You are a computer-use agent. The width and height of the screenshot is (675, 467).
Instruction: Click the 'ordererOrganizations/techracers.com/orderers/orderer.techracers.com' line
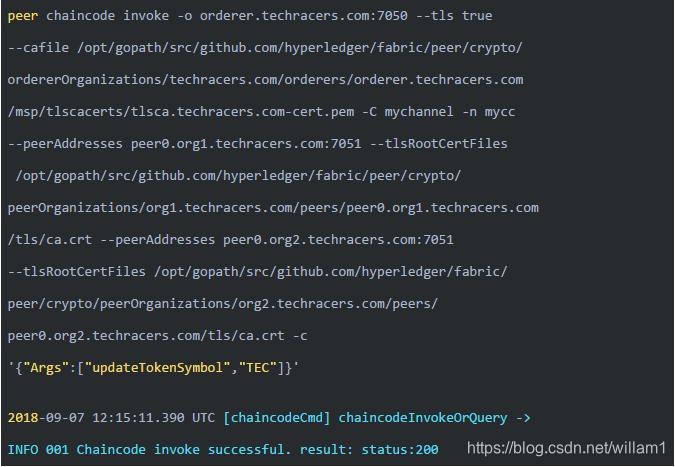coord(266,80)
